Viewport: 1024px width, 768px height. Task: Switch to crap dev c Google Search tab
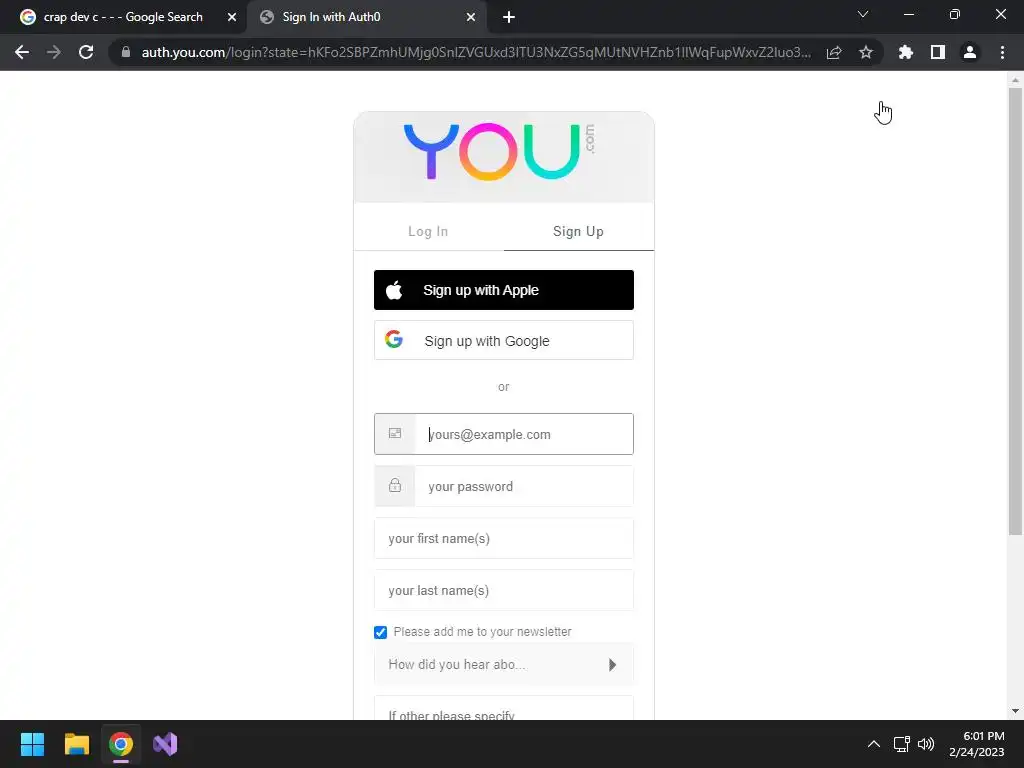[x=123, y=17]
